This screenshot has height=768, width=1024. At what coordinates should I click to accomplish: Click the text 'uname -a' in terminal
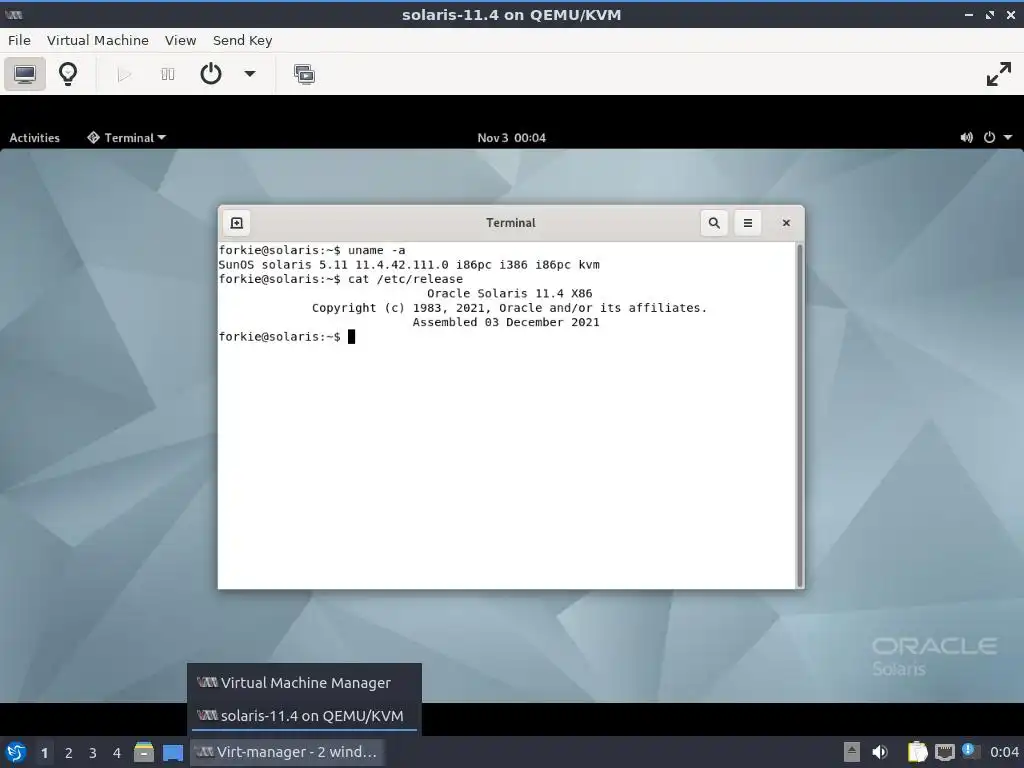tap(376, 250)
